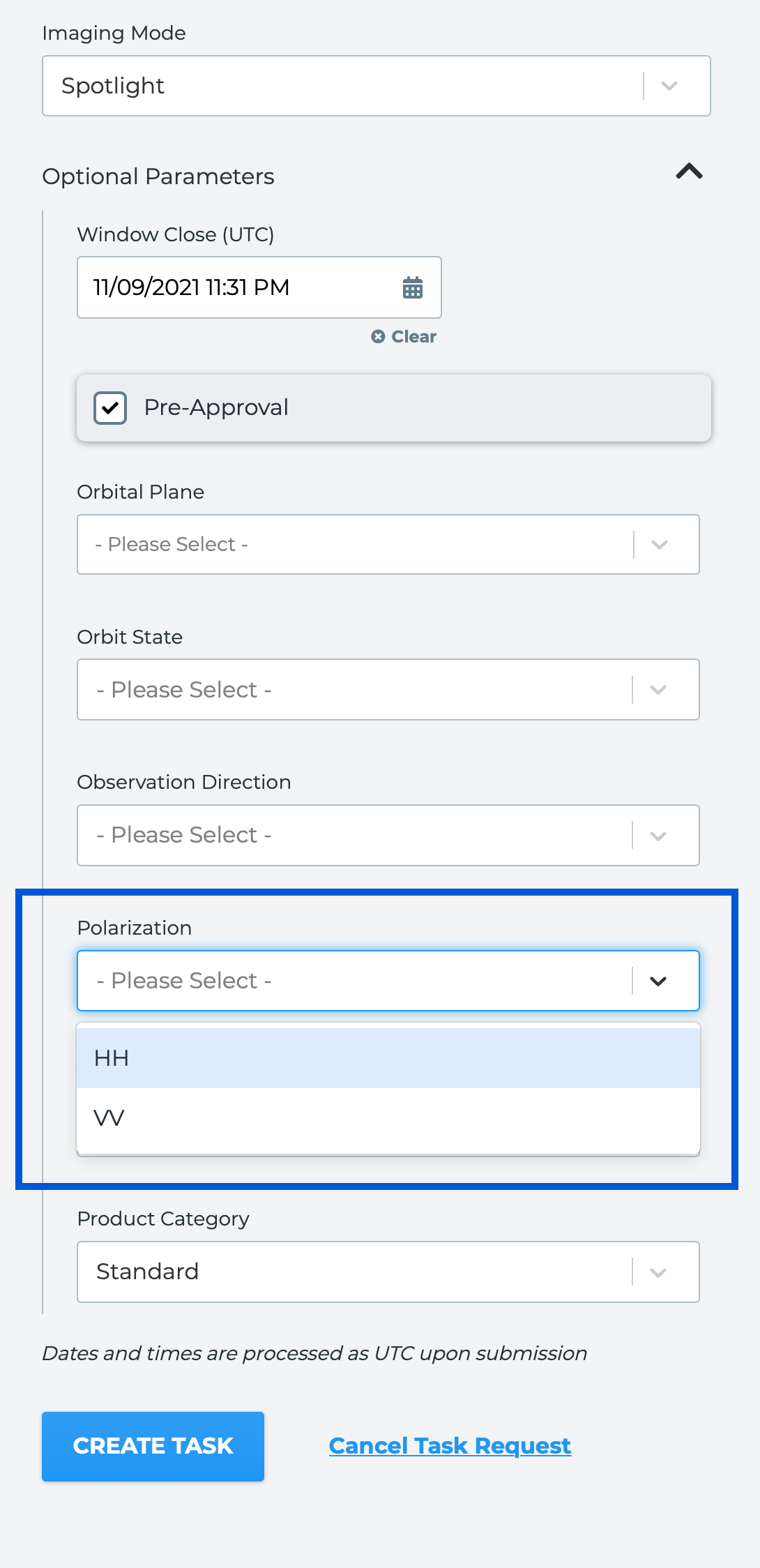Open the Orbit State select box

tap(388, 690)
